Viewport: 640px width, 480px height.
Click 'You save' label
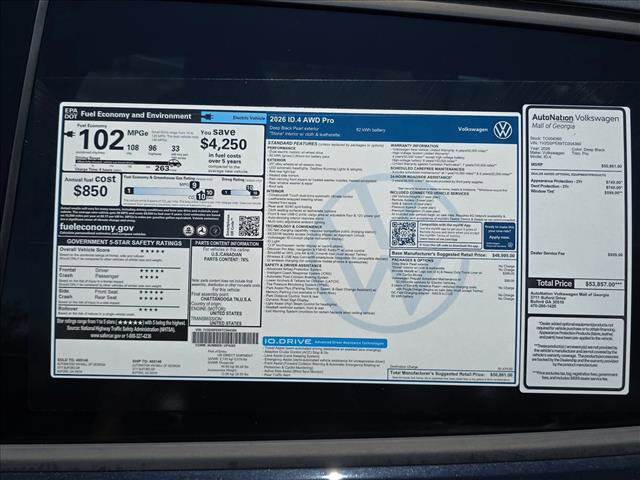tap(218, 132)
